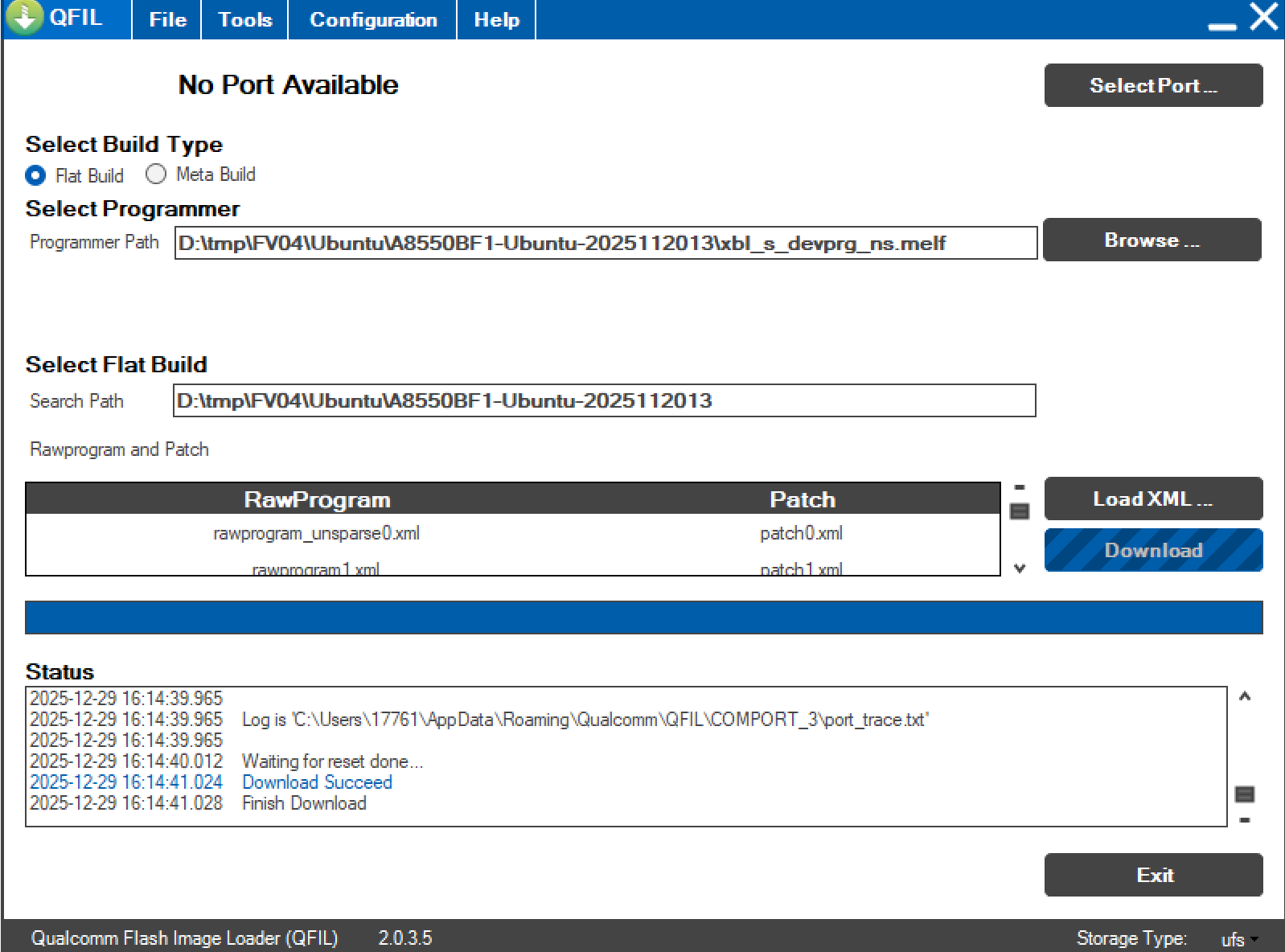Click the Load XML button
Image resolution: width=1285 pixels, height=952 pixels.
coord(1152,499)
